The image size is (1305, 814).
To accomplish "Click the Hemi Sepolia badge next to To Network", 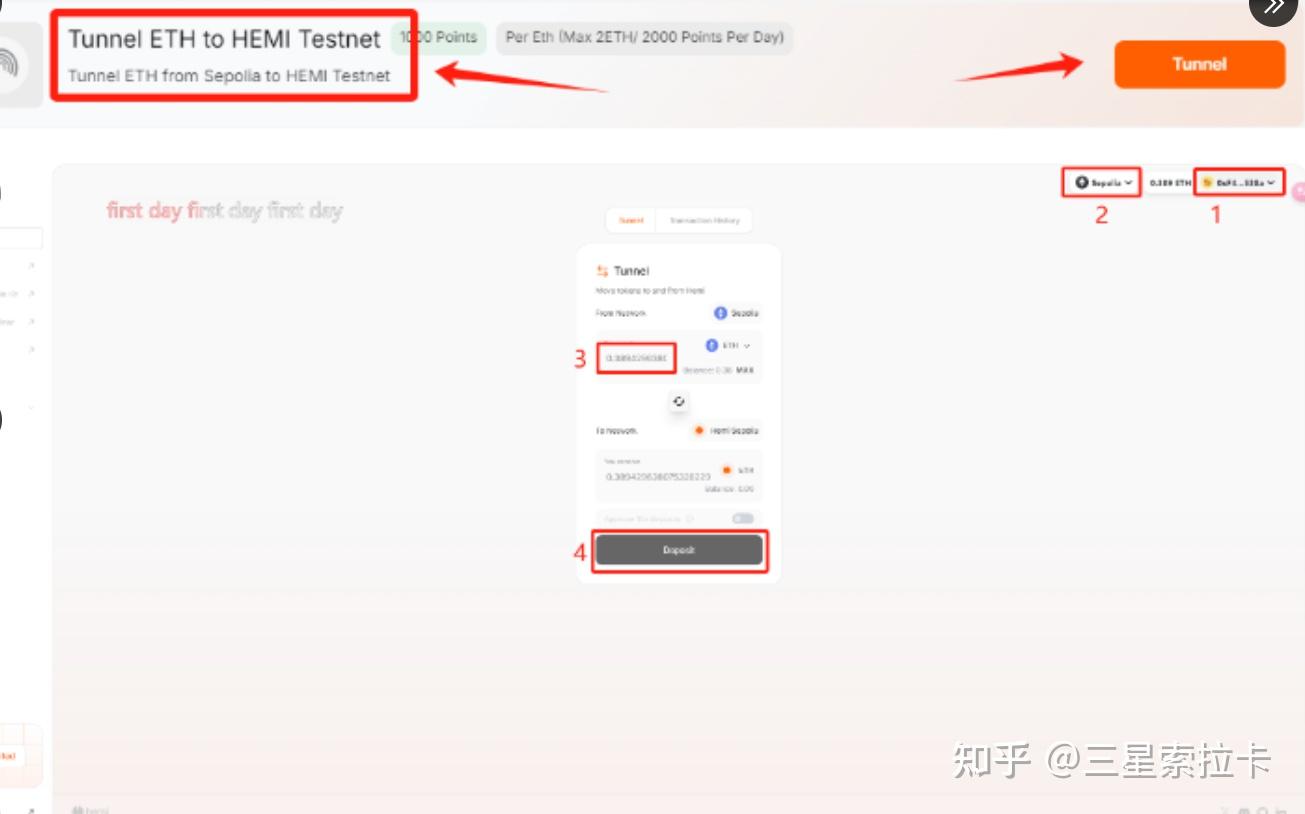I will [725, 430].
